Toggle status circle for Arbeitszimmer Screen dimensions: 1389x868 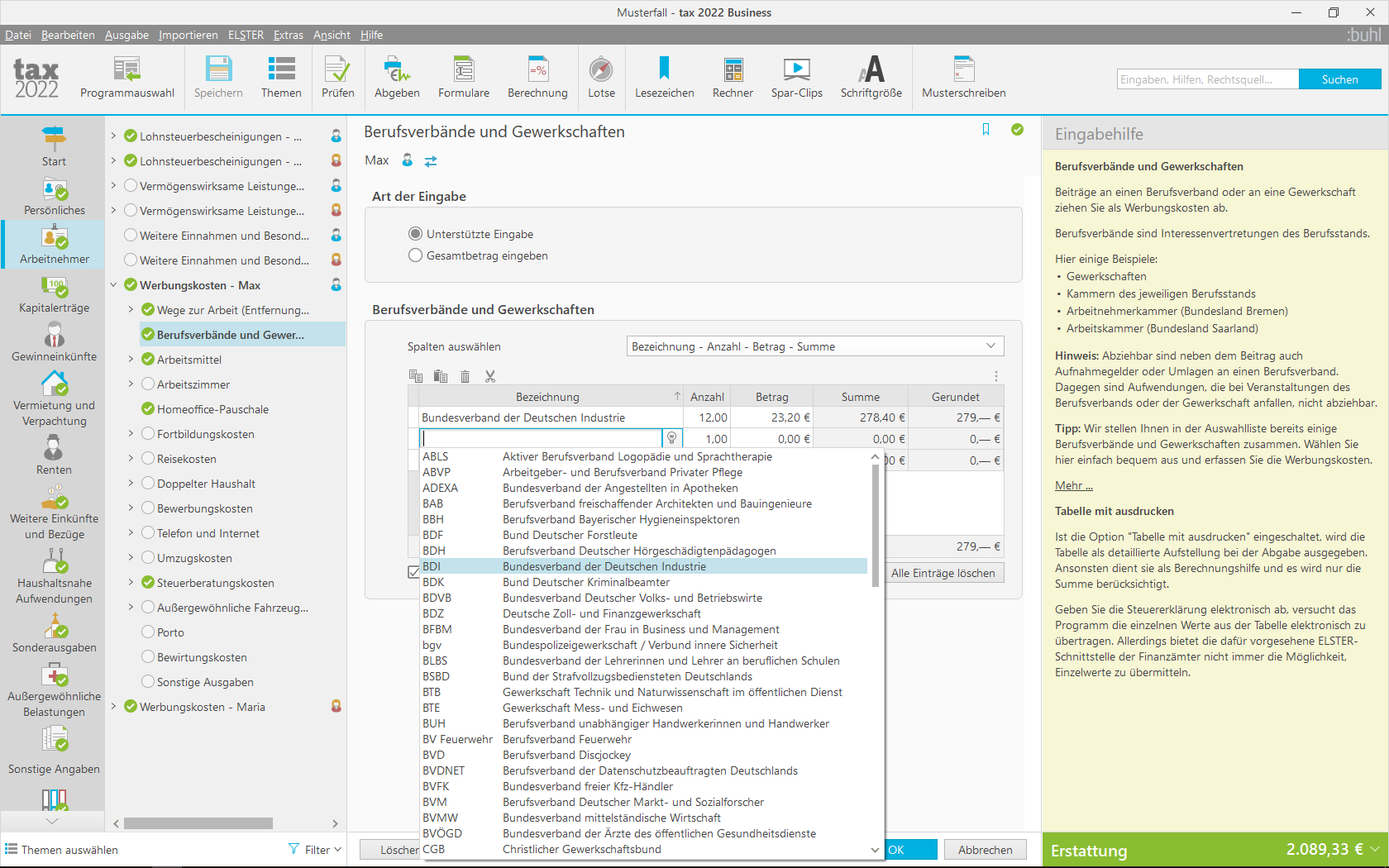(x=148, y=384)
